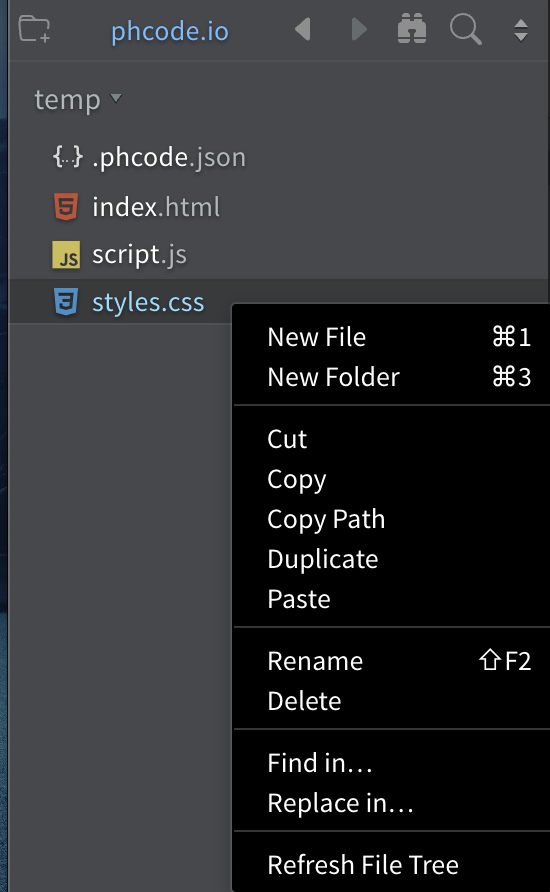The width and height of the screenshot is (550, 892).
Task: Click the up-down split view arrows icon
Action: (x=521, y=30)
